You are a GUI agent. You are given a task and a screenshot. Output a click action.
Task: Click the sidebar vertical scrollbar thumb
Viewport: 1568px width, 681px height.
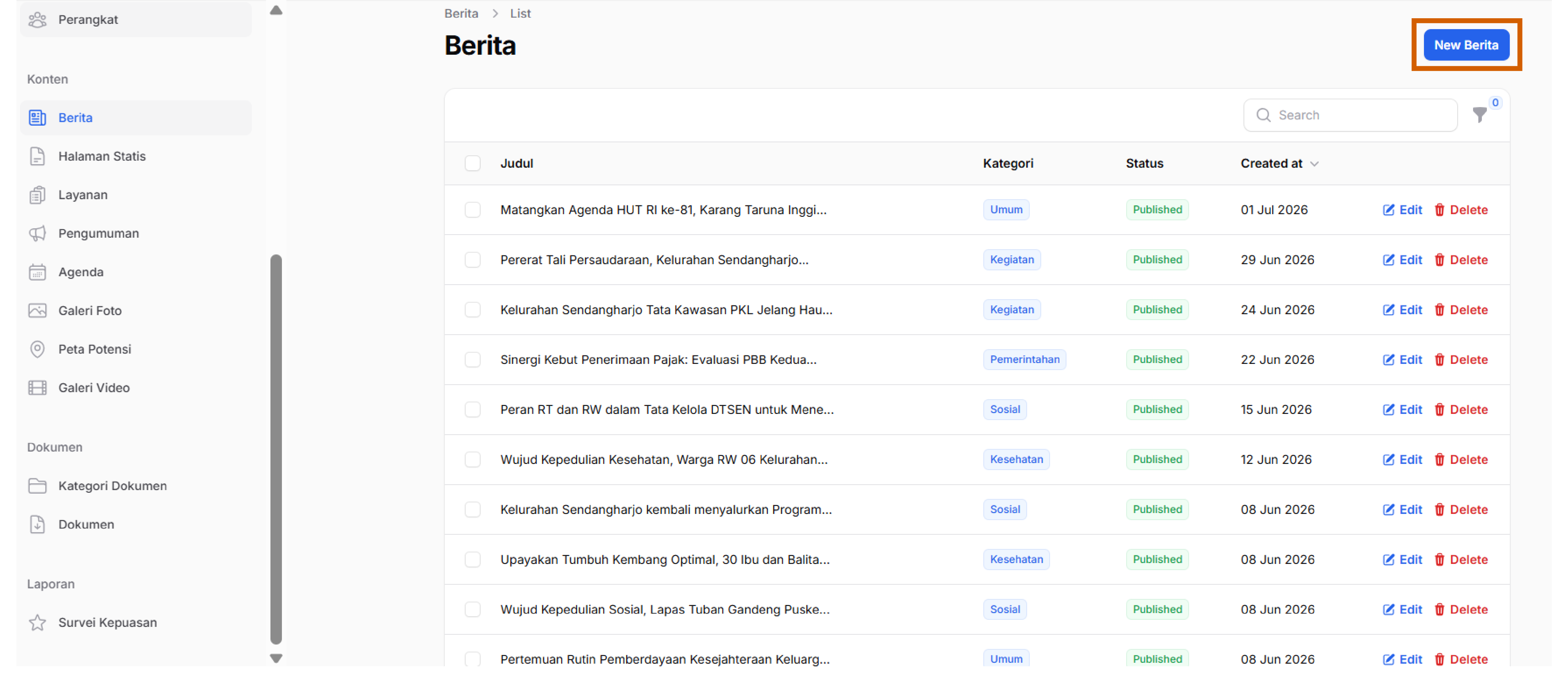point(276,449)
